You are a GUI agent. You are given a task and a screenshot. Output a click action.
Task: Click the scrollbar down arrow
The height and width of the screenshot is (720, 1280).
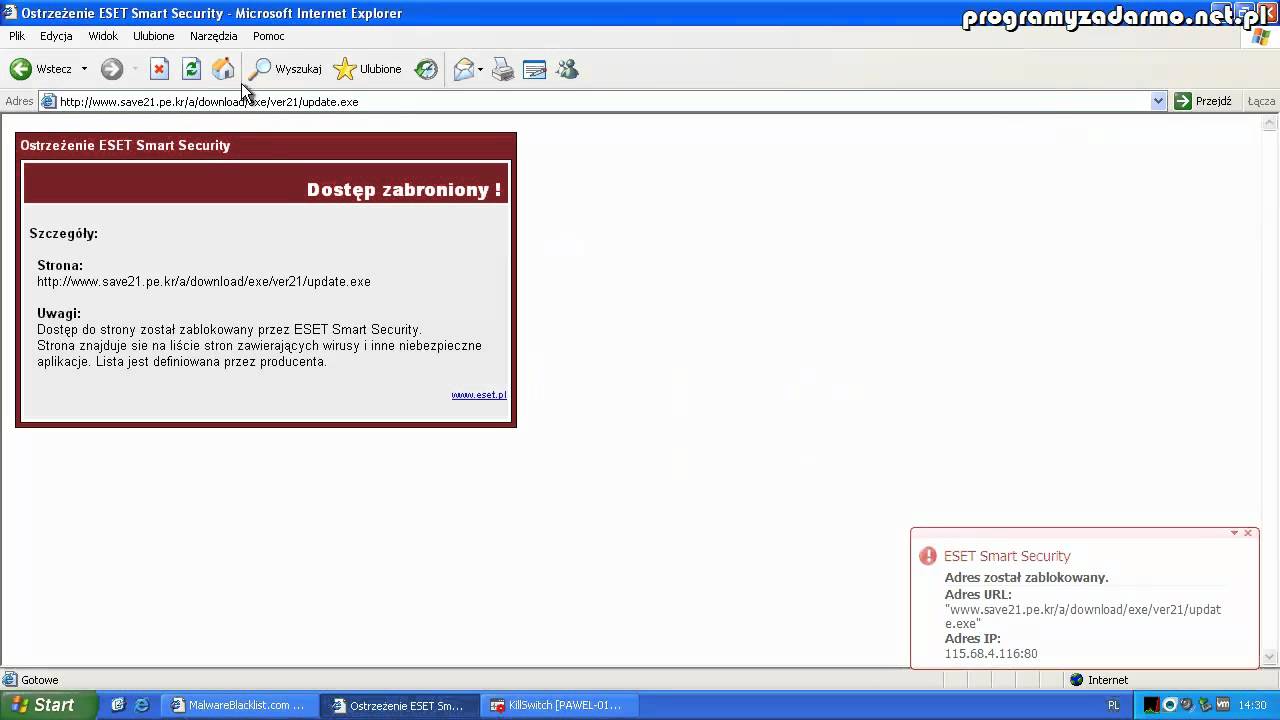[x=1271, y=657]
